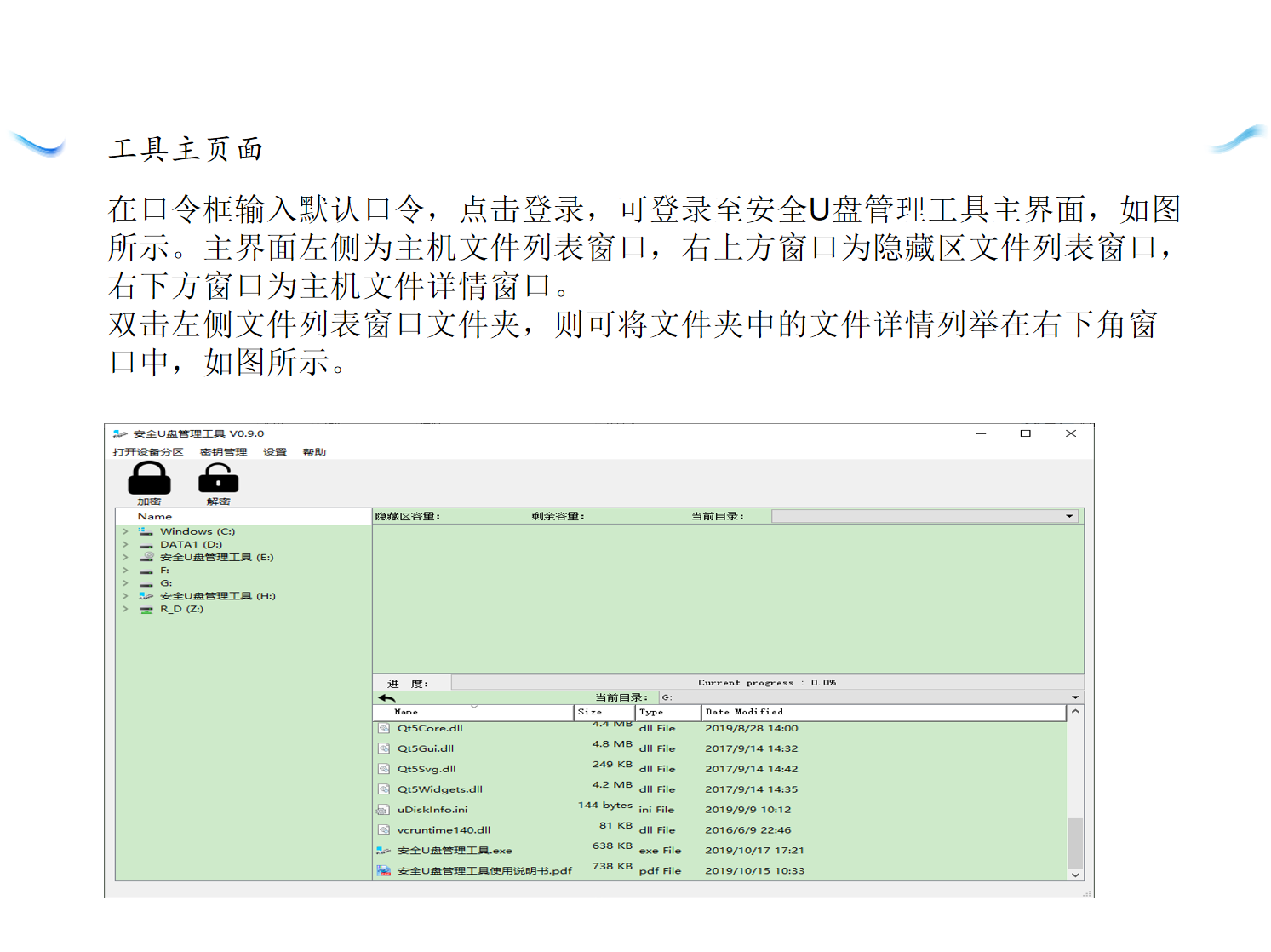
Task: Click the Current progress bar
Action: tap(766, 682)
